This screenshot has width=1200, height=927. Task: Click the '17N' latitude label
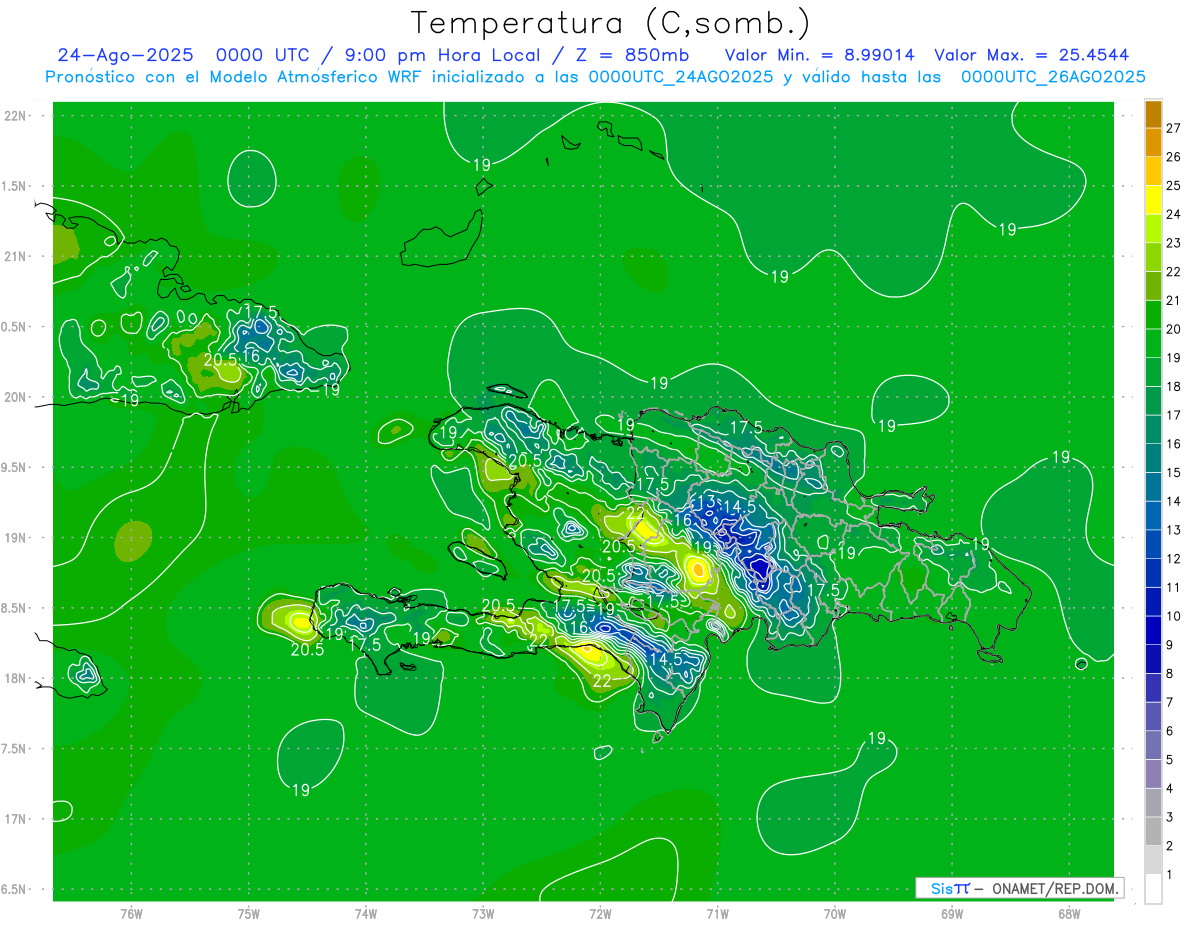(15, 819)
